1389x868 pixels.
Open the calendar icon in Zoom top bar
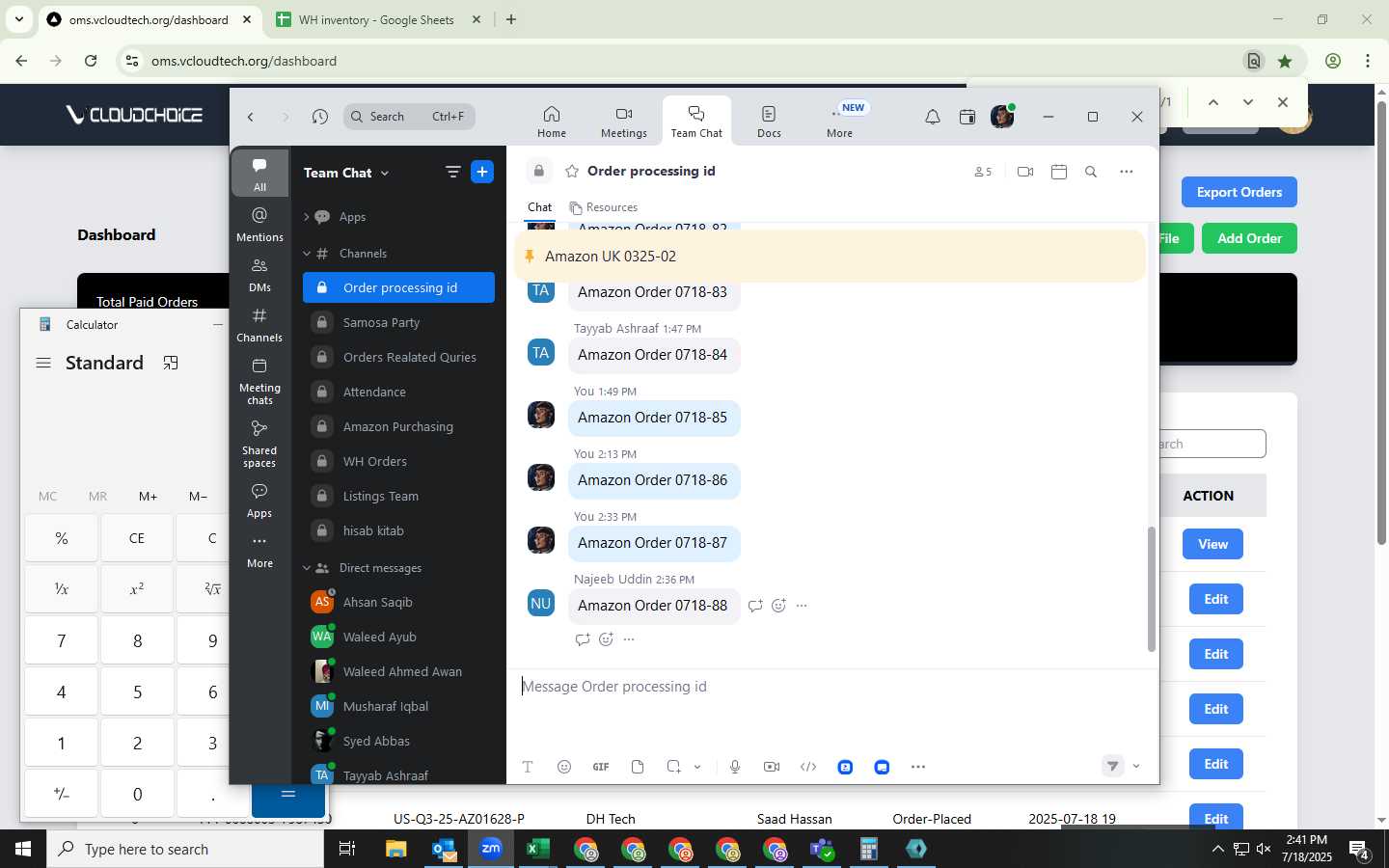pyautogui.click(x=967, y=117)
